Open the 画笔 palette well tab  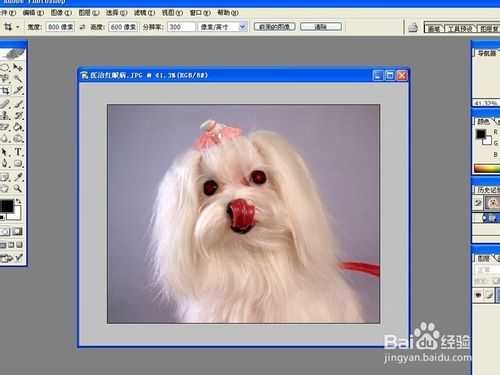click(x=434, y=28)
